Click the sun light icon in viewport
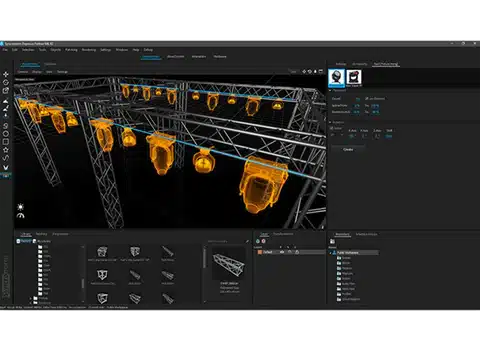The height and width of the screenshot is (360, 480). coord(21,207)
